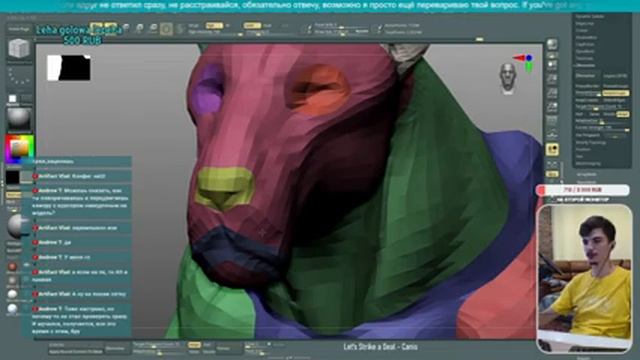Activate the Move transform icon

pyautogui.click(x=127, y=28)
